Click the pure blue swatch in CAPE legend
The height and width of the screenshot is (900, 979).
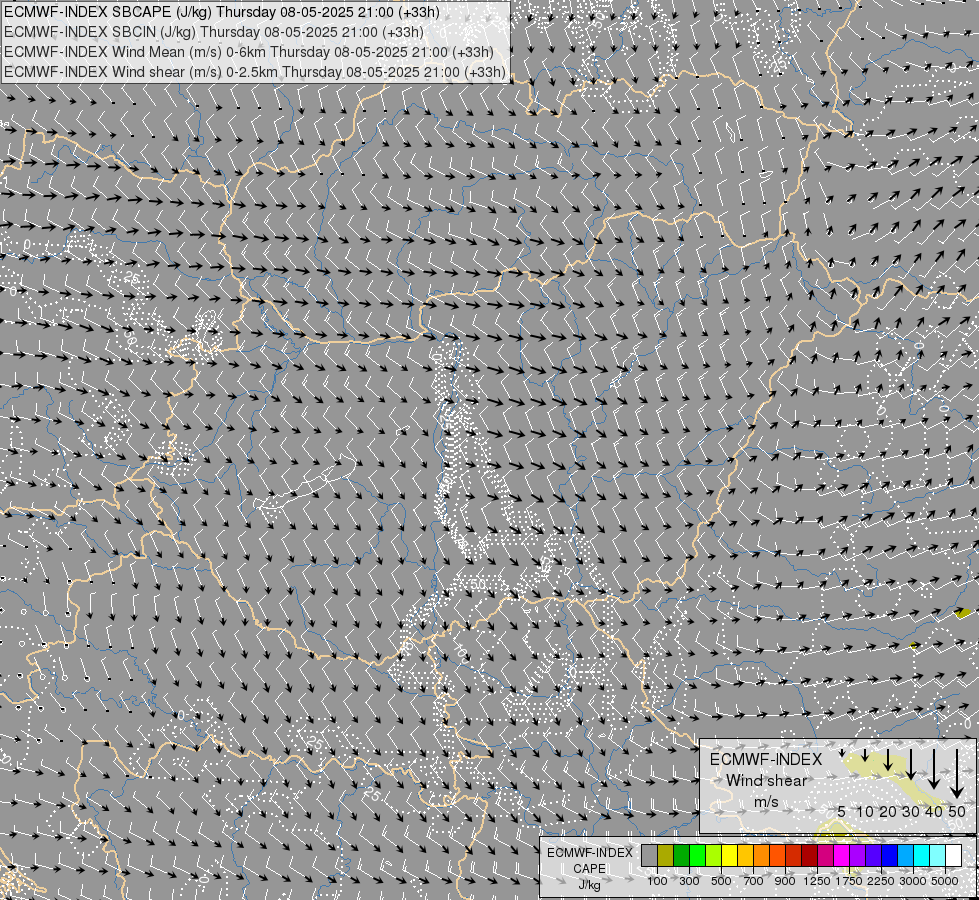890,855
